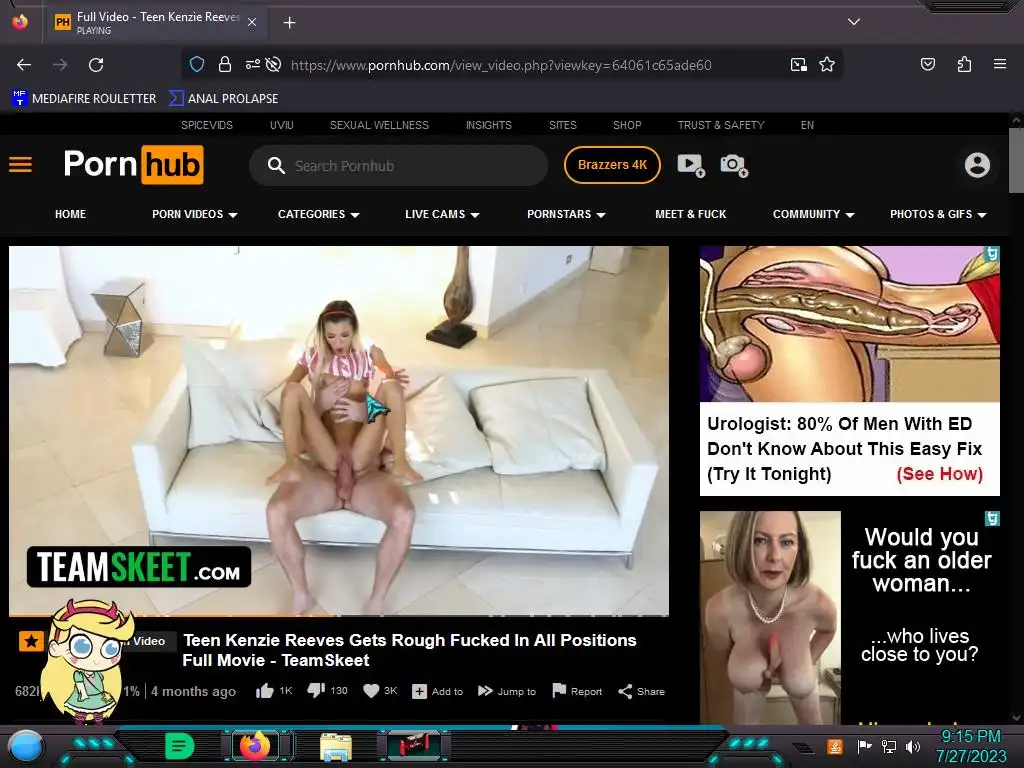Click the Brazzers 4K button
Viewport: 1024px width, 768px height.
(612, 165)
